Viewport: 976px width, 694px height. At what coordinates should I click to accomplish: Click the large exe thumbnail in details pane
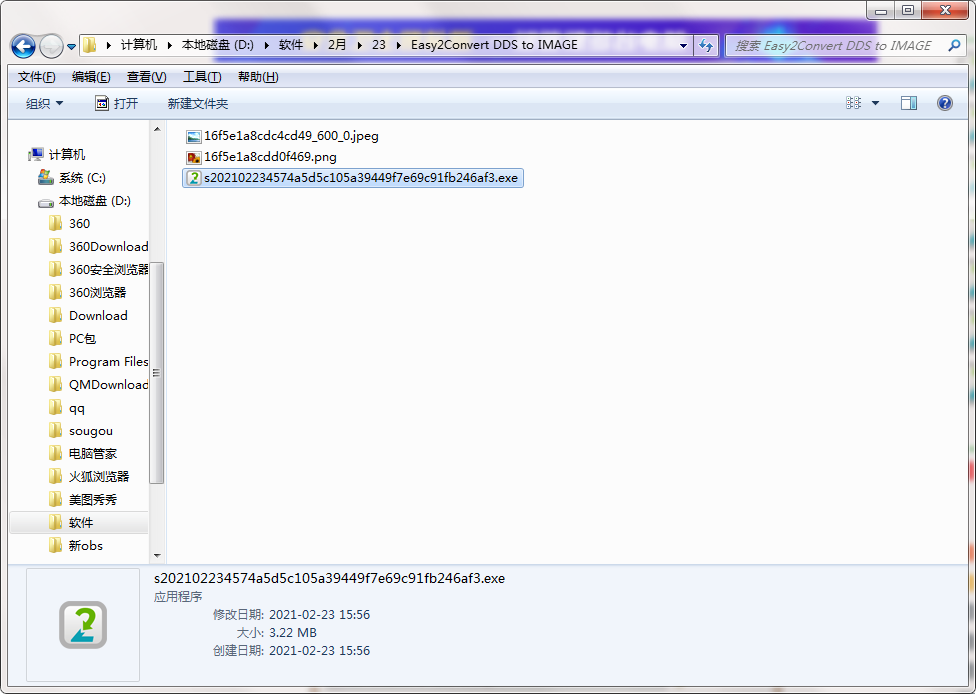click(x=83, y=624)
